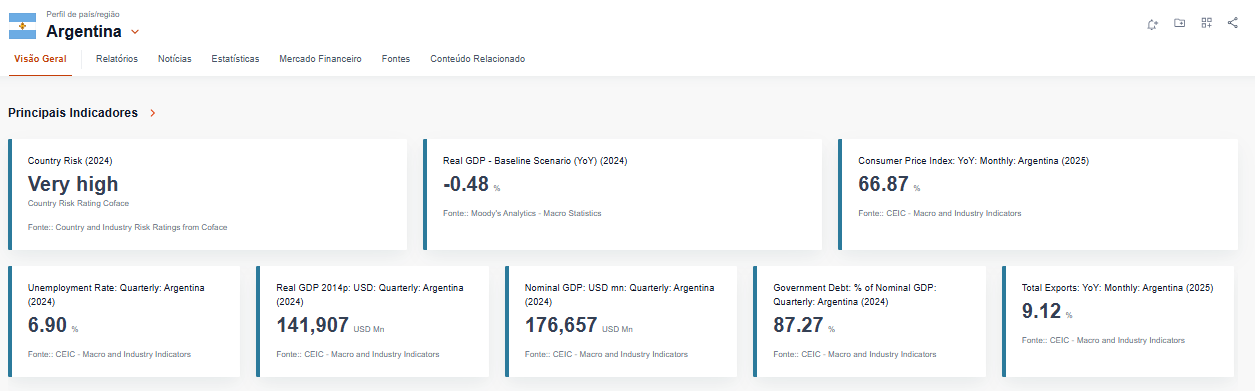Screen dimensions: 1255x391
Task: Click the 141,907 USD Mn value
Action: coord(330,325)
